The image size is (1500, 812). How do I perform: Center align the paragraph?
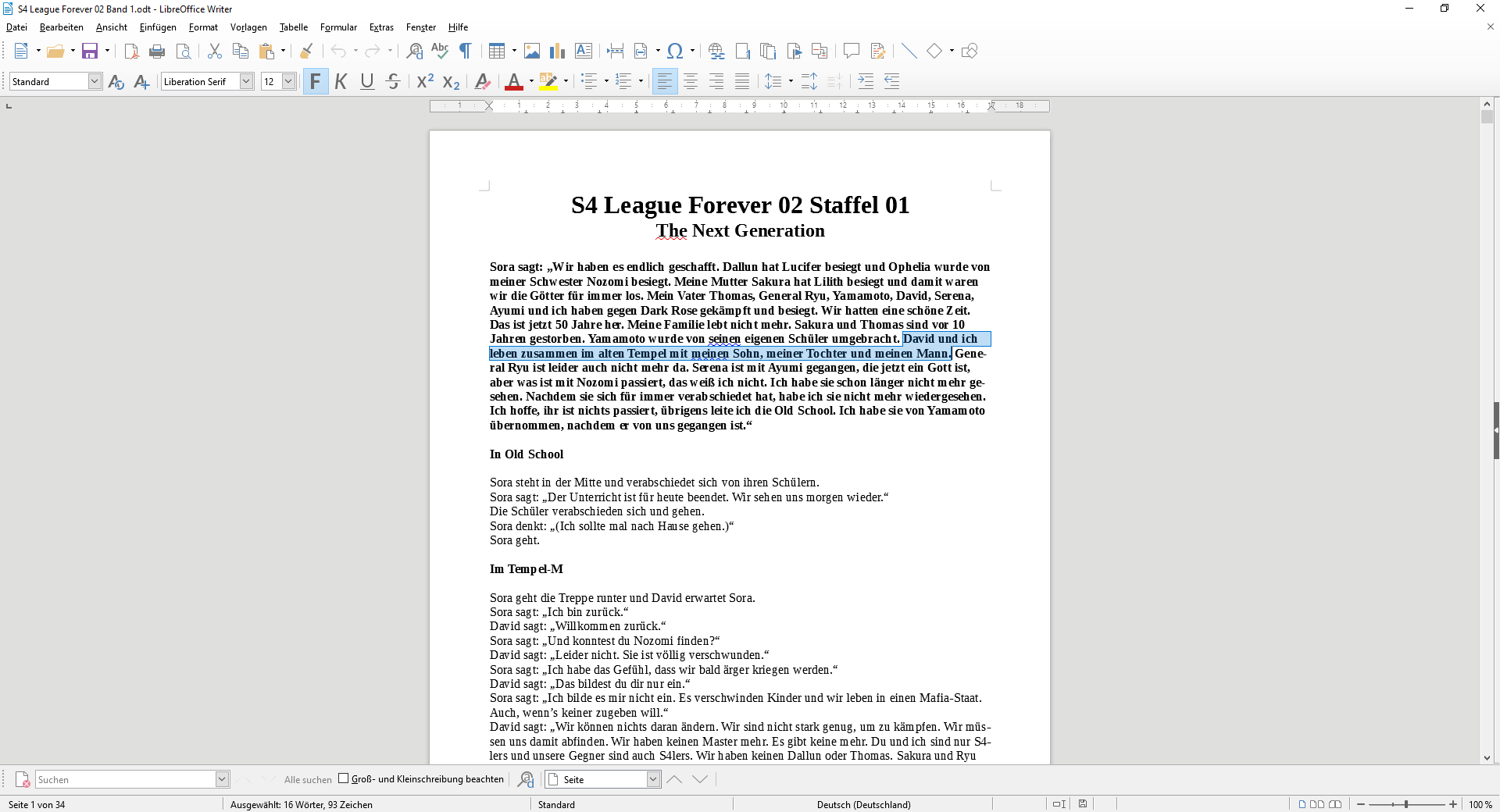coord(691,81)
